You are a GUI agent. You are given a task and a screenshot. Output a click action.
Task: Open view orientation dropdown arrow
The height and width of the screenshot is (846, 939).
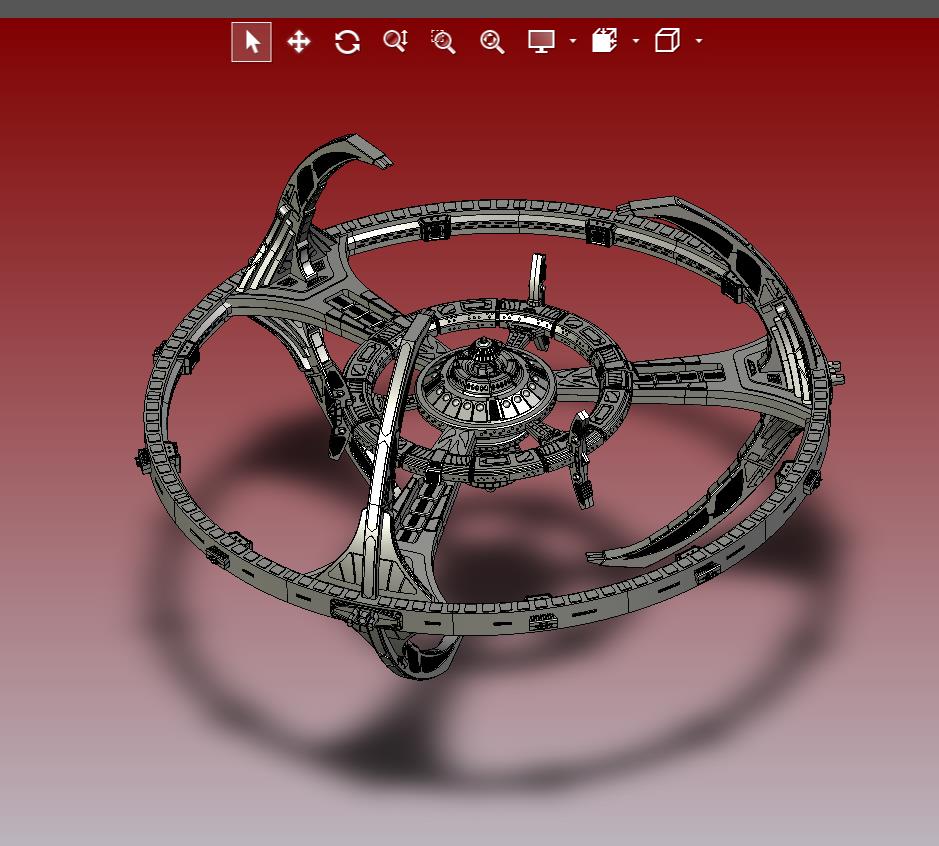(x=699, y=41)
